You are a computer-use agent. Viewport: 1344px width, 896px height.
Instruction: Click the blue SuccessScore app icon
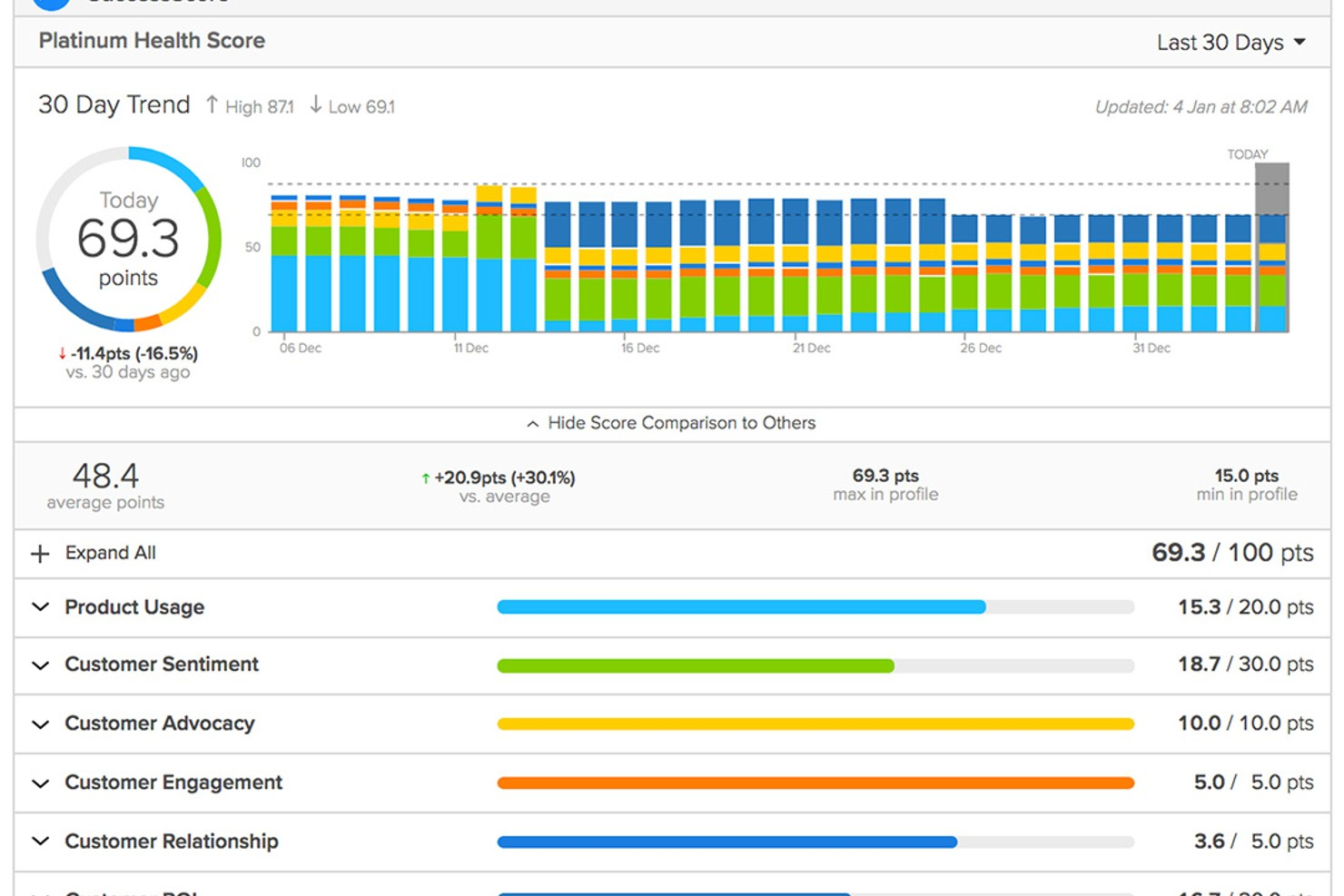point(51,5)
